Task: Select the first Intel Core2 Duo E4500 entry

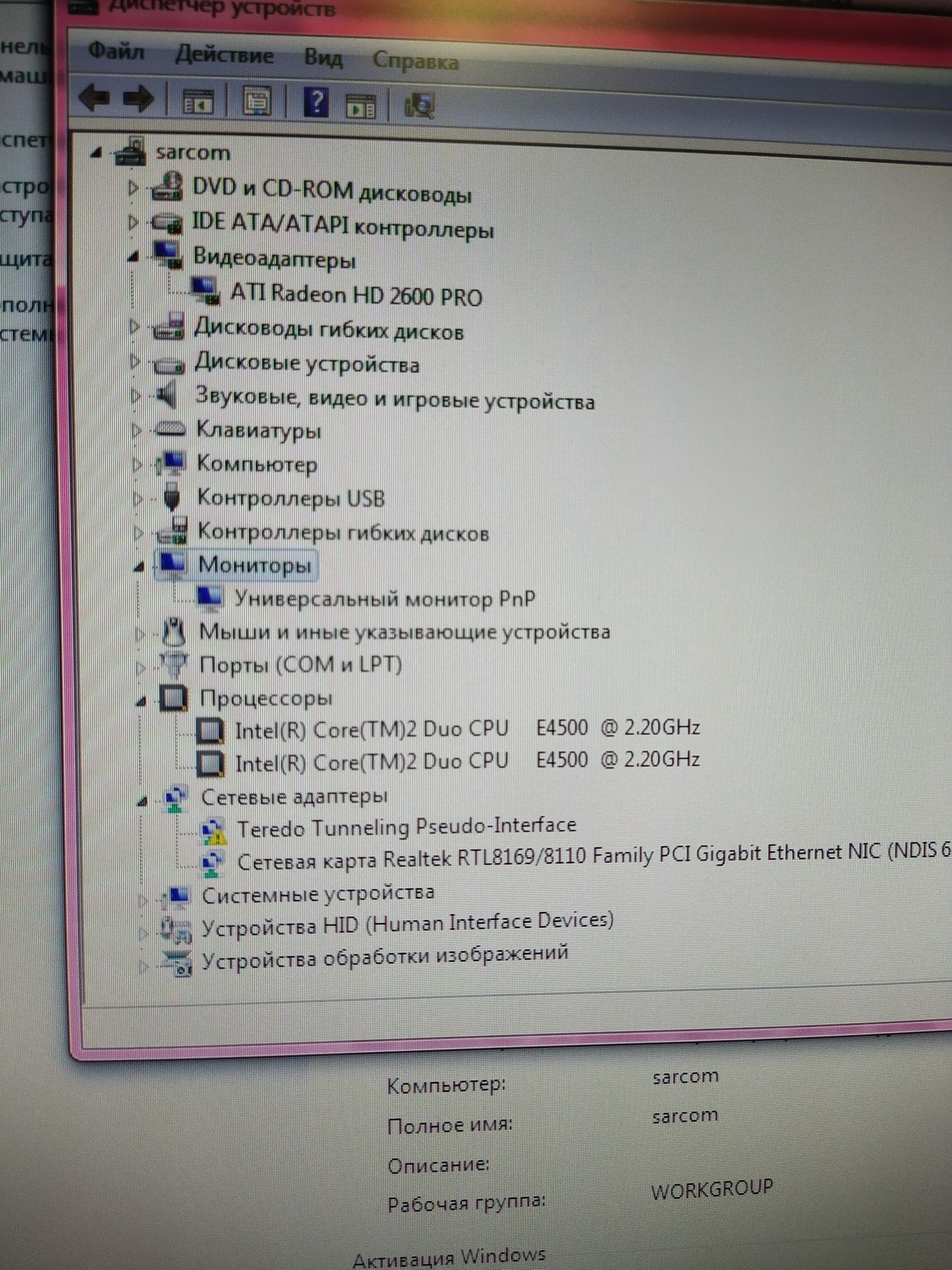Action: 467,728
